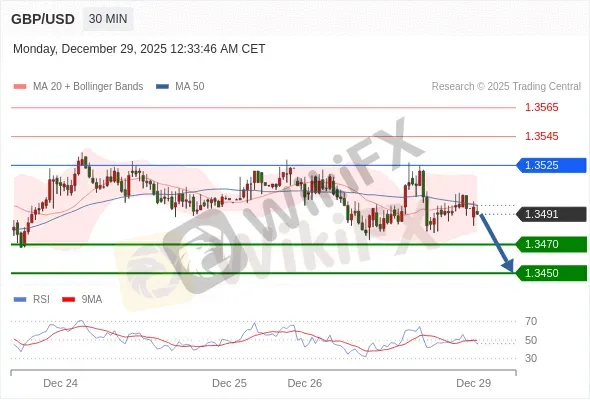
Task: Click the Dec 29 date axis label
Action: click(x=473, y=383)
